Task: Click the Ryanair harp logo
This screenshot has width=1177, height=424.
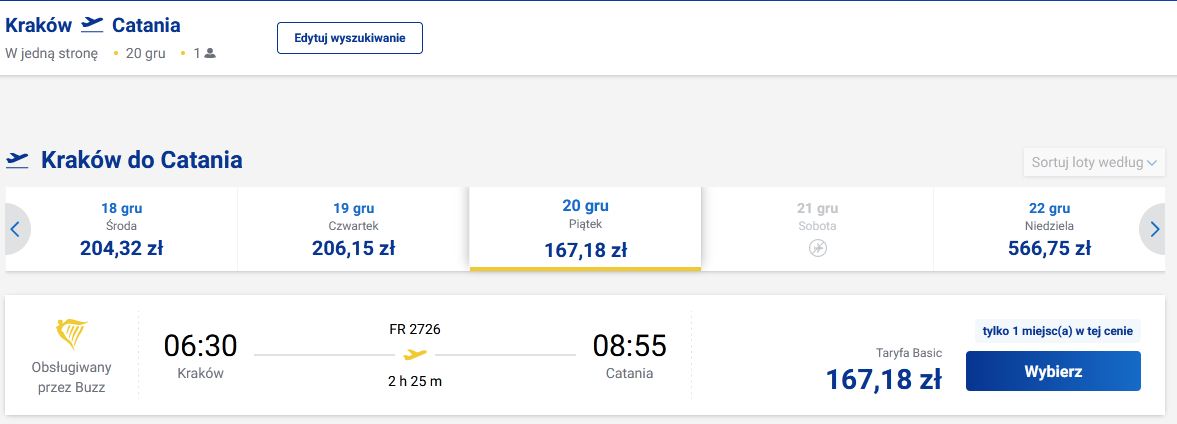Action: tap(72, 334)
